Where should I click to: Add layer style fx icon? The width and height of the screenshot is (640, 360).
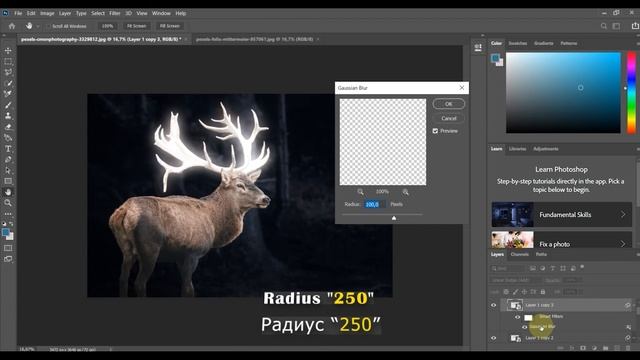pos(572,348)
